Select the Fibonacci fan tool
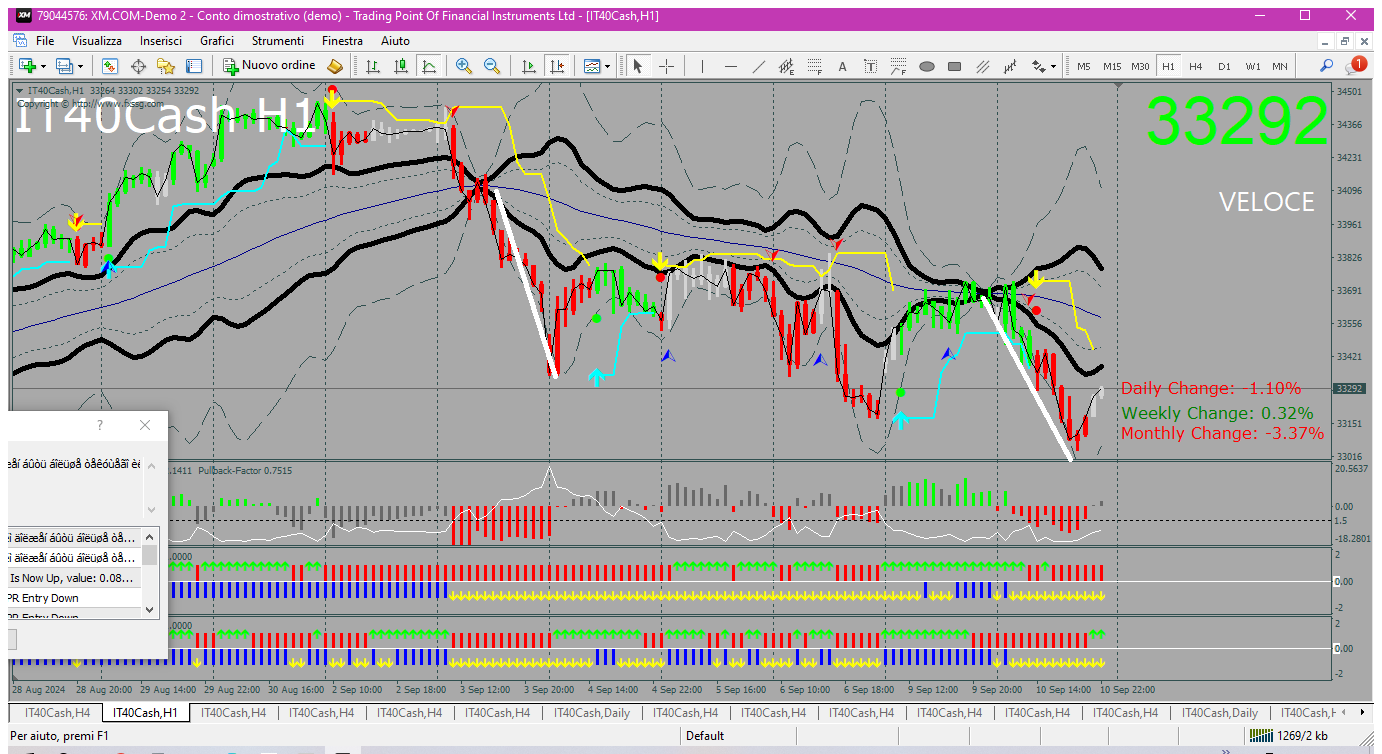The width and height of the screenshot is (1382, 754). point(899,66)
